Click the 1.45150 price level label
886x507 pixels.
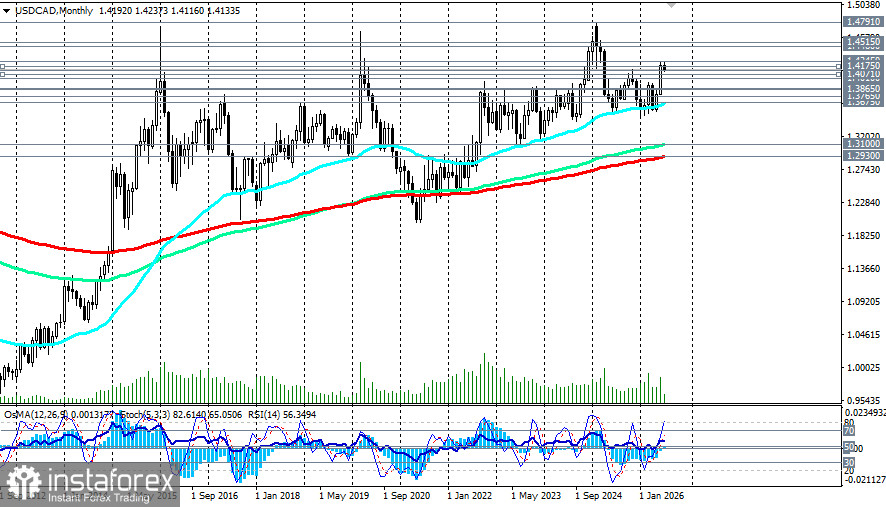click(x=863, y=41)
